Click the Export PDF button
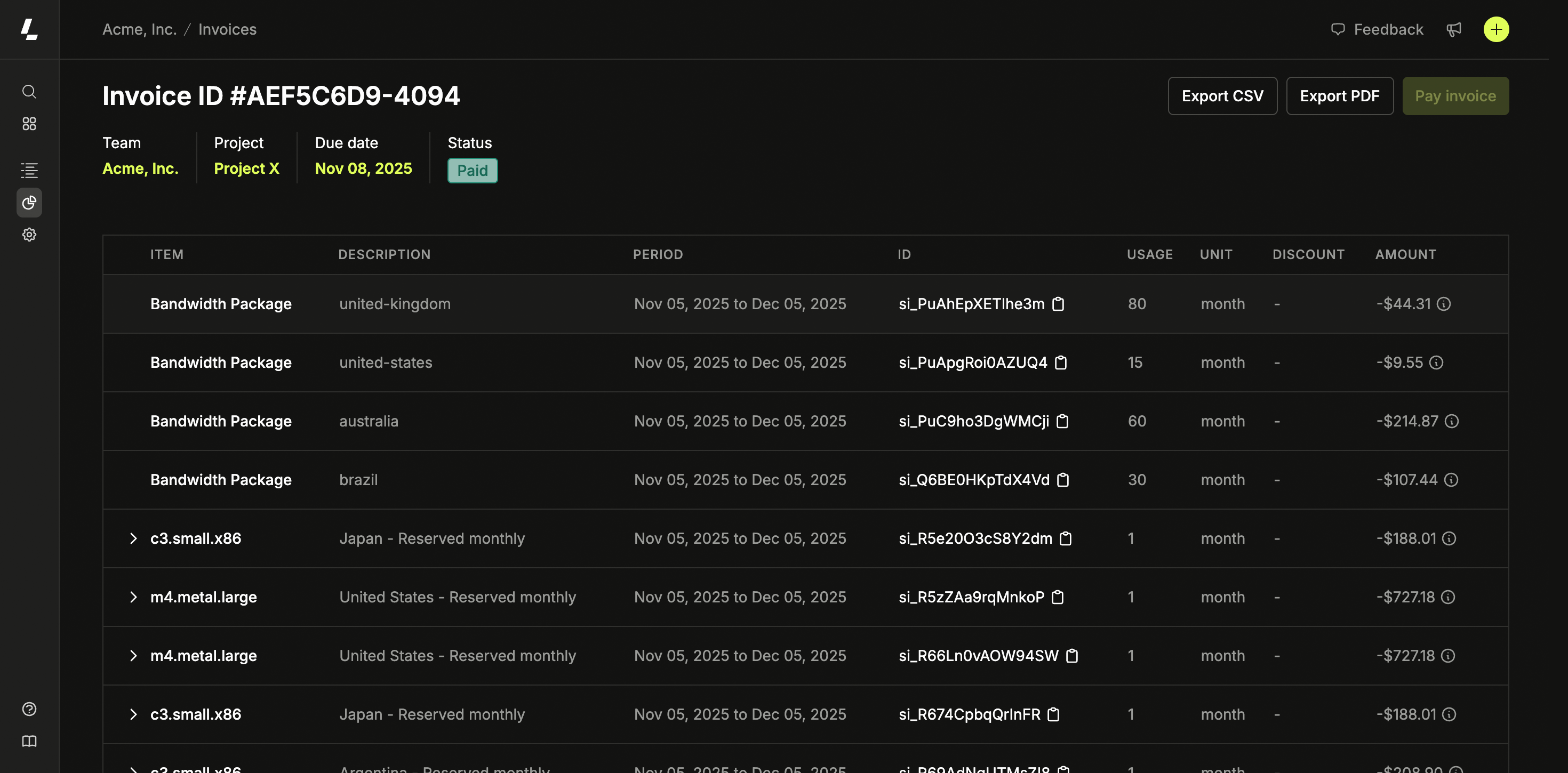 (1339, 96)
